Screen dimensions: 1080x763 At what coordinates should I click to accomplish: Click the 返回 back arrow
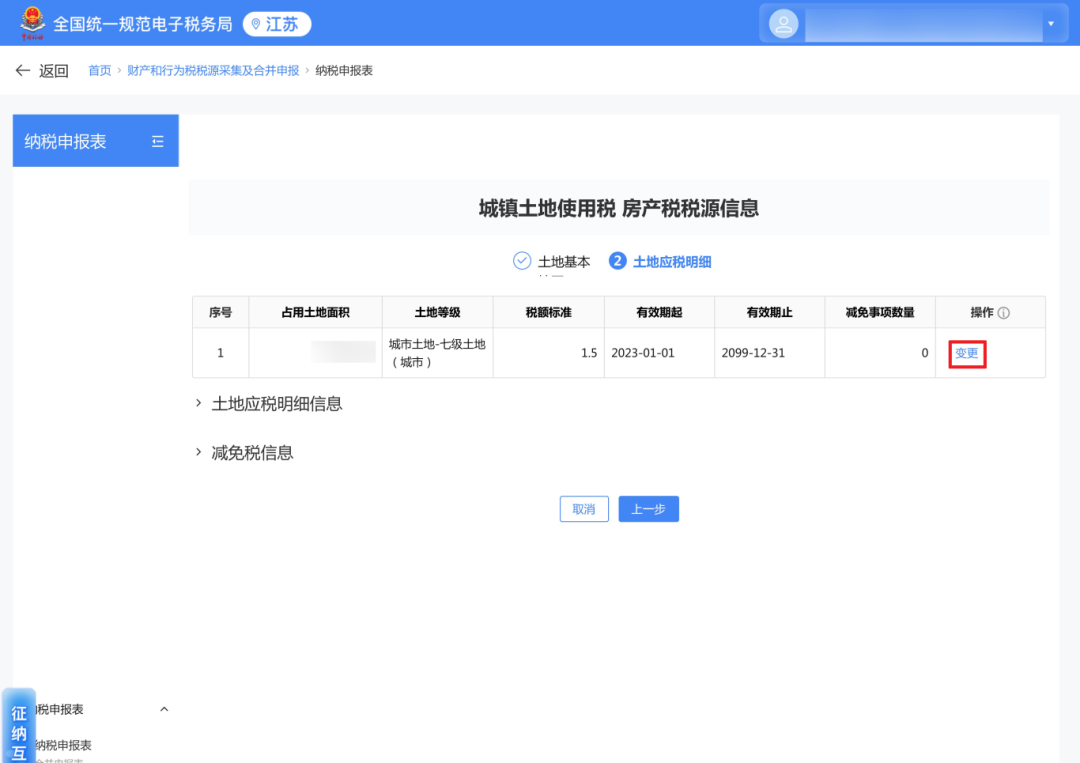tap(23, 70)
